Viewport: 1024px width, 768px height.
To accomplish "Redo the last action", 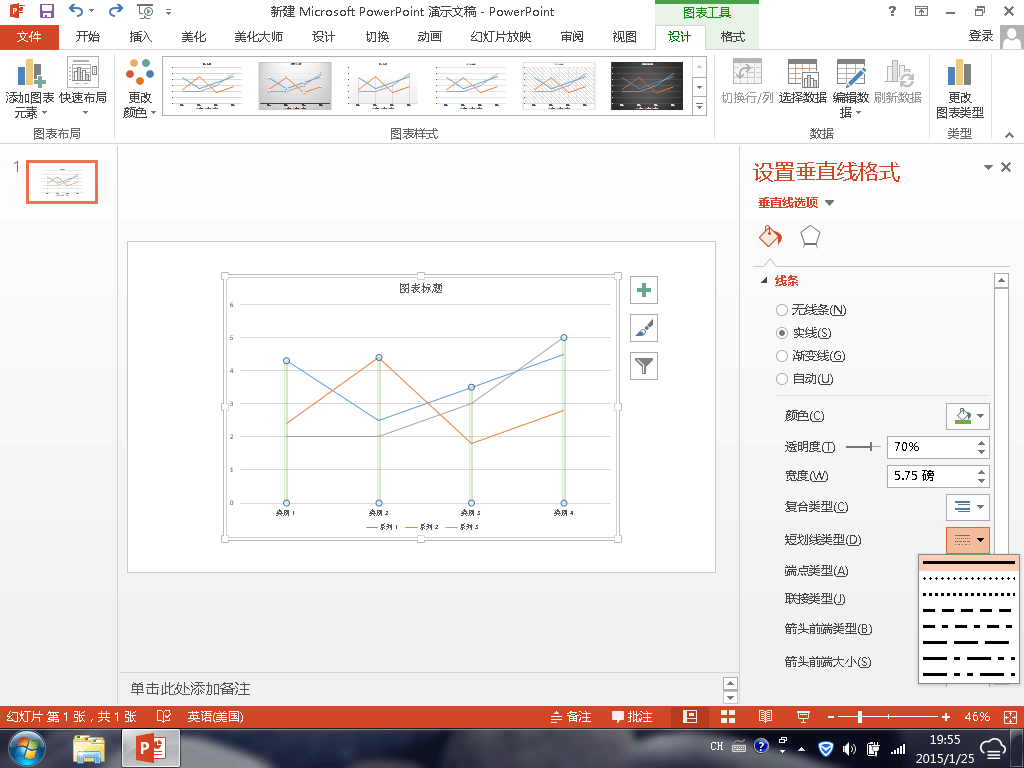I will pyautogui.click(x=116, y=11).
